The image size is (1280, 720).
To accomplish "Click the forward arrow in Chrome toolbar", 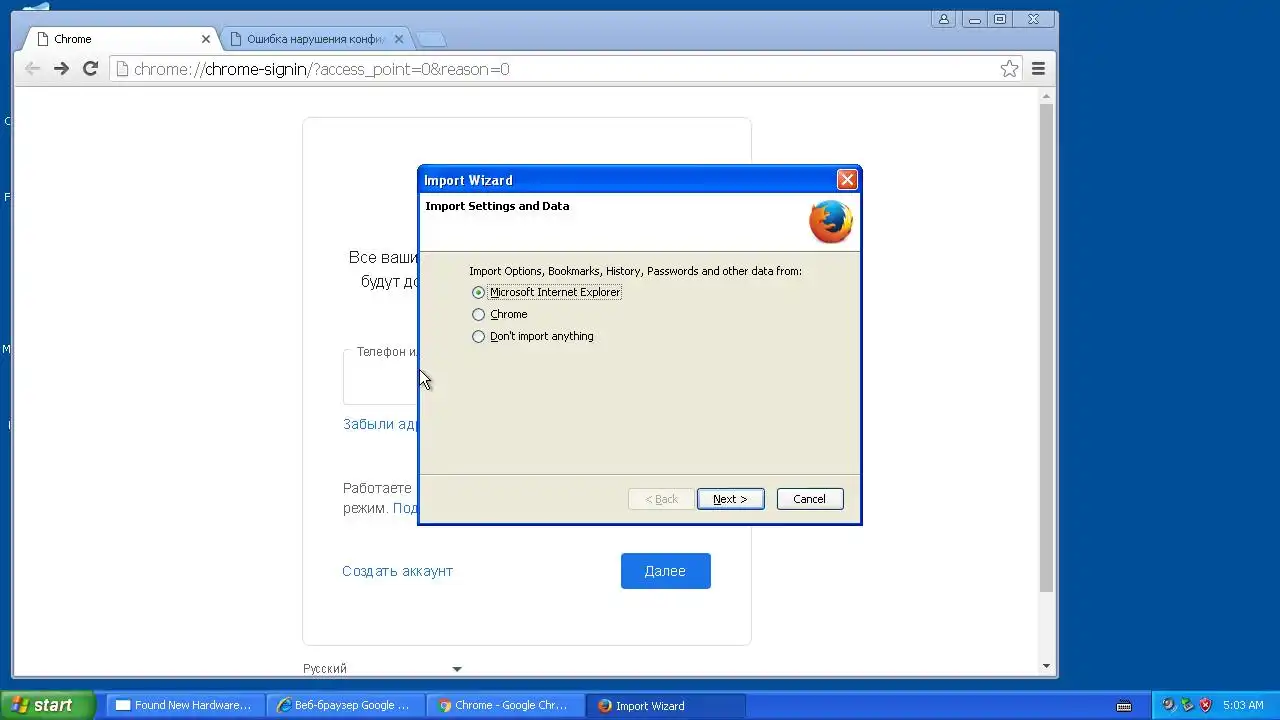I will coord(61,69).
